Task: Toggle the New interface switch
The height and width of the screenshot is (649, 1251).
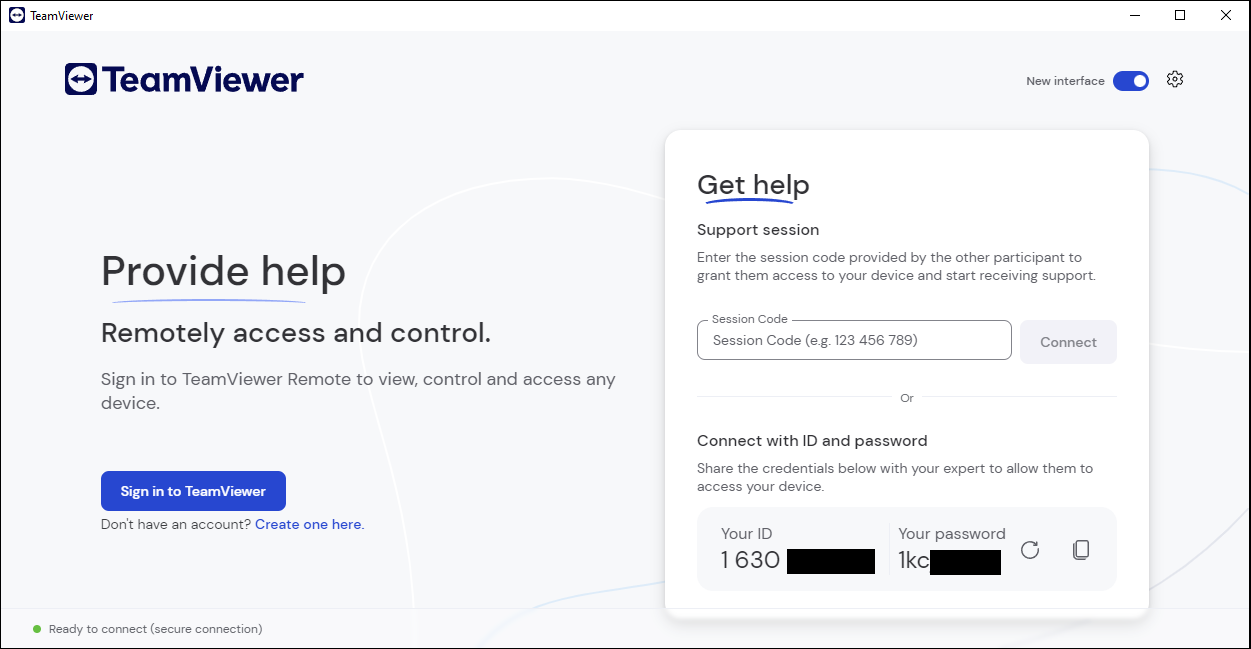Action: point(1131,81)
